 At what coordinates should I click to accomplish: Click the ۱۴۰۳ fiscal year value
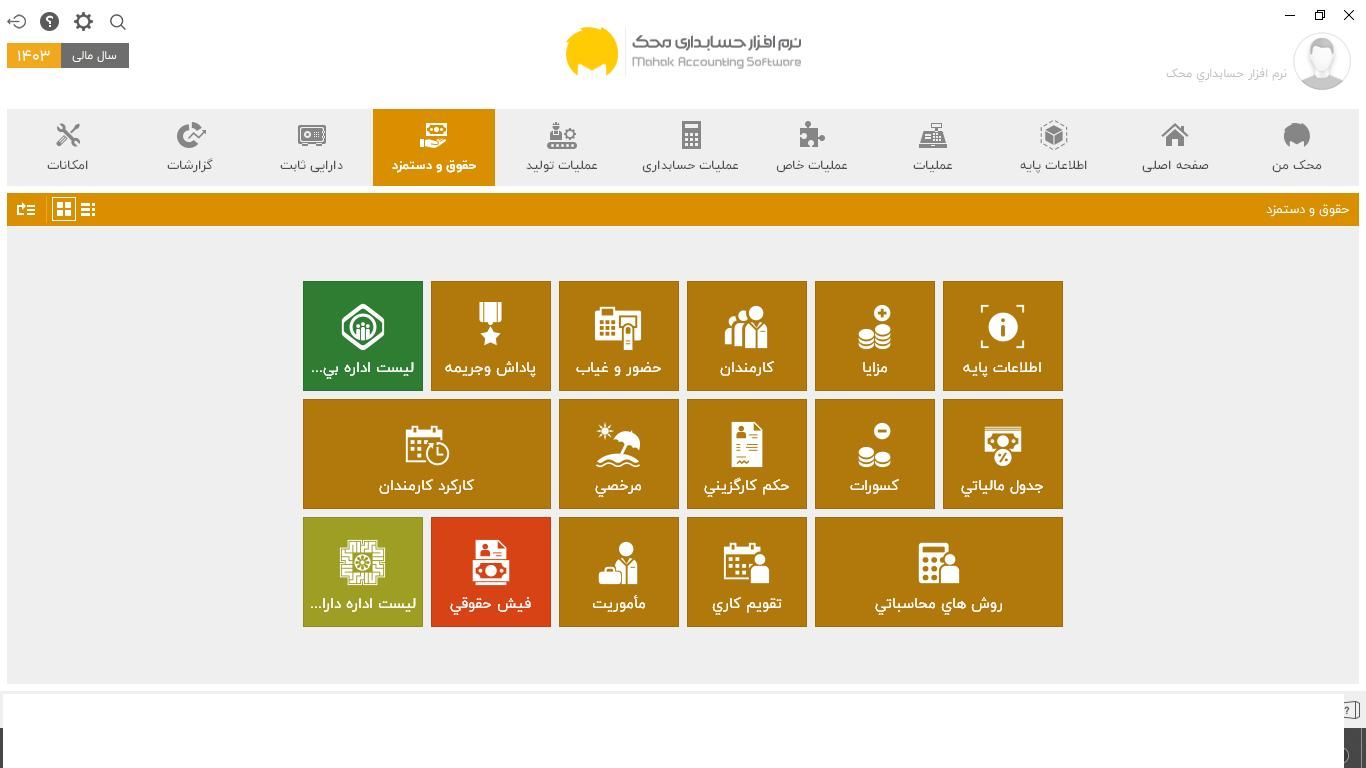coord(34,55)
